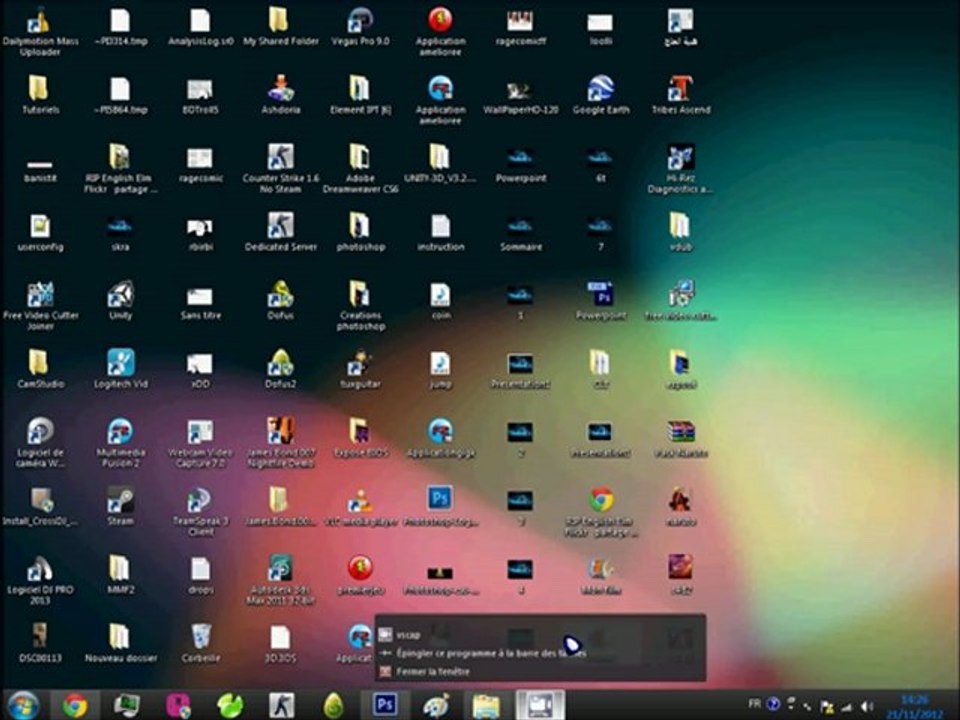Screen dimensions: 960x720
Task: Open Google Chrome from the taskbar
Action: pyautogui.click(x=75, y=705)
